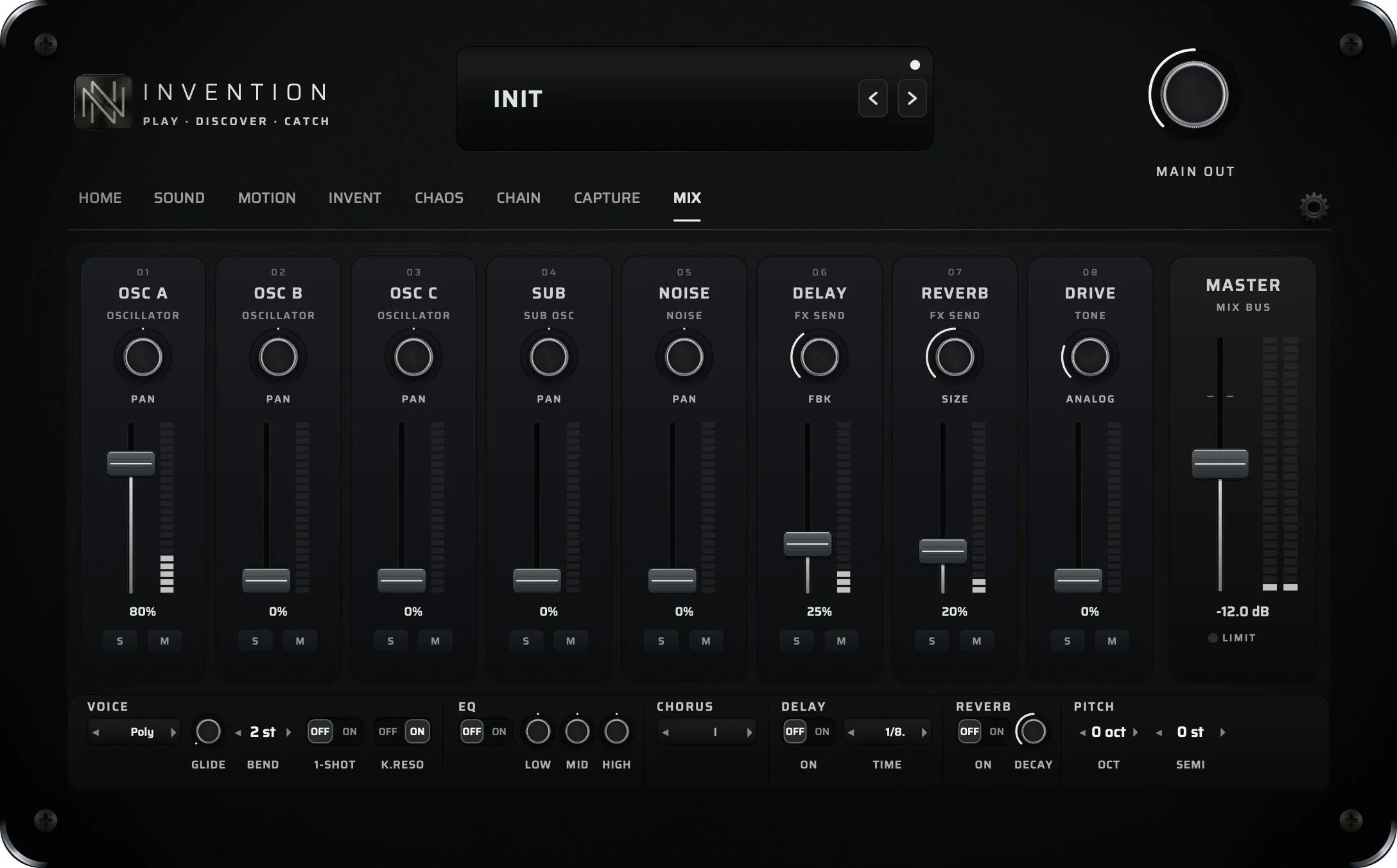Solo the OSC A channel
Viewport: 1397px width, 868px height.
point(120,641)
